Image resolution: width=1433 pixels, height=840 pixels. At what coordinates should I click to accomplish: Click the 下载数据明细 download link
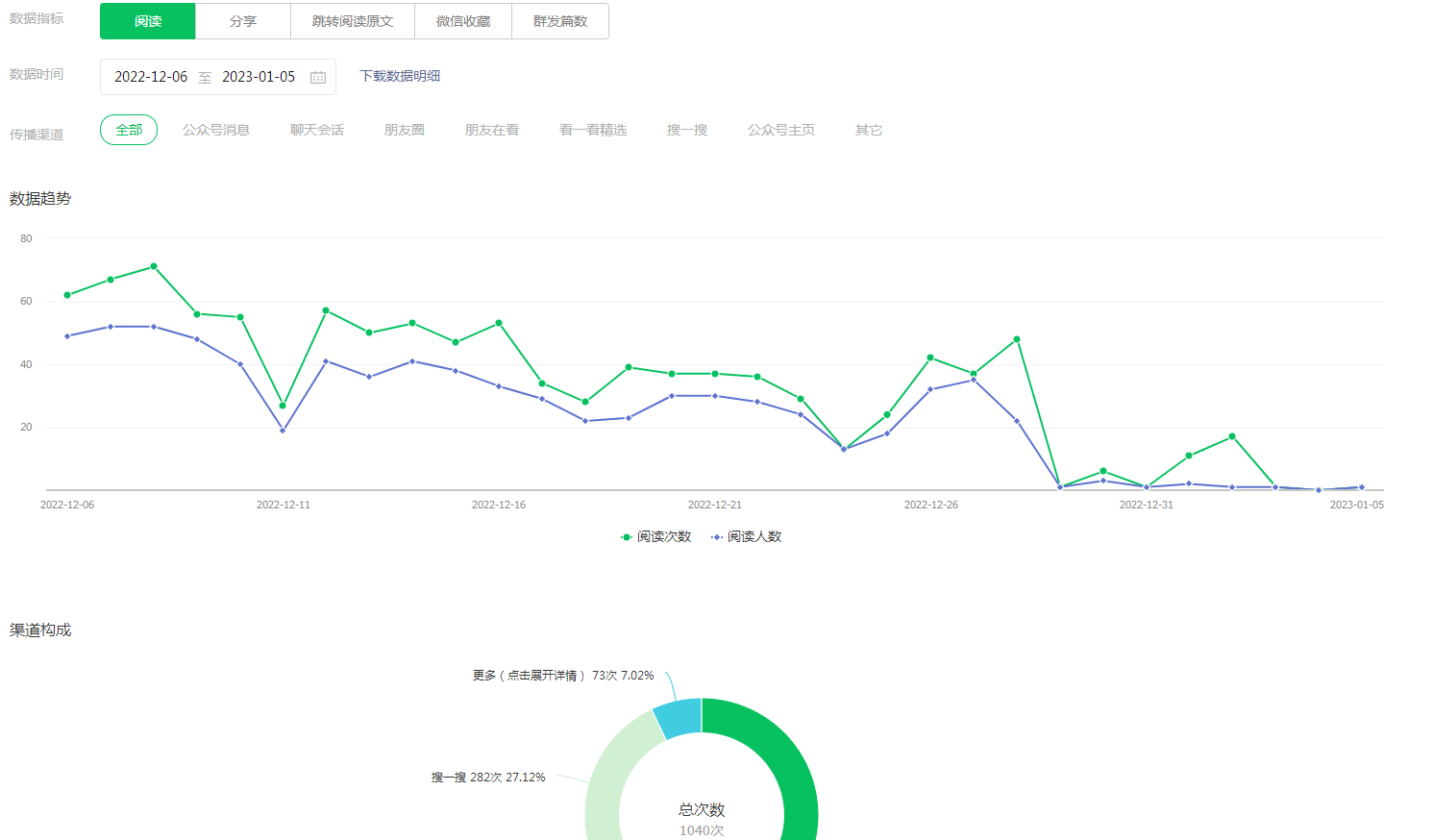(400, 76)
